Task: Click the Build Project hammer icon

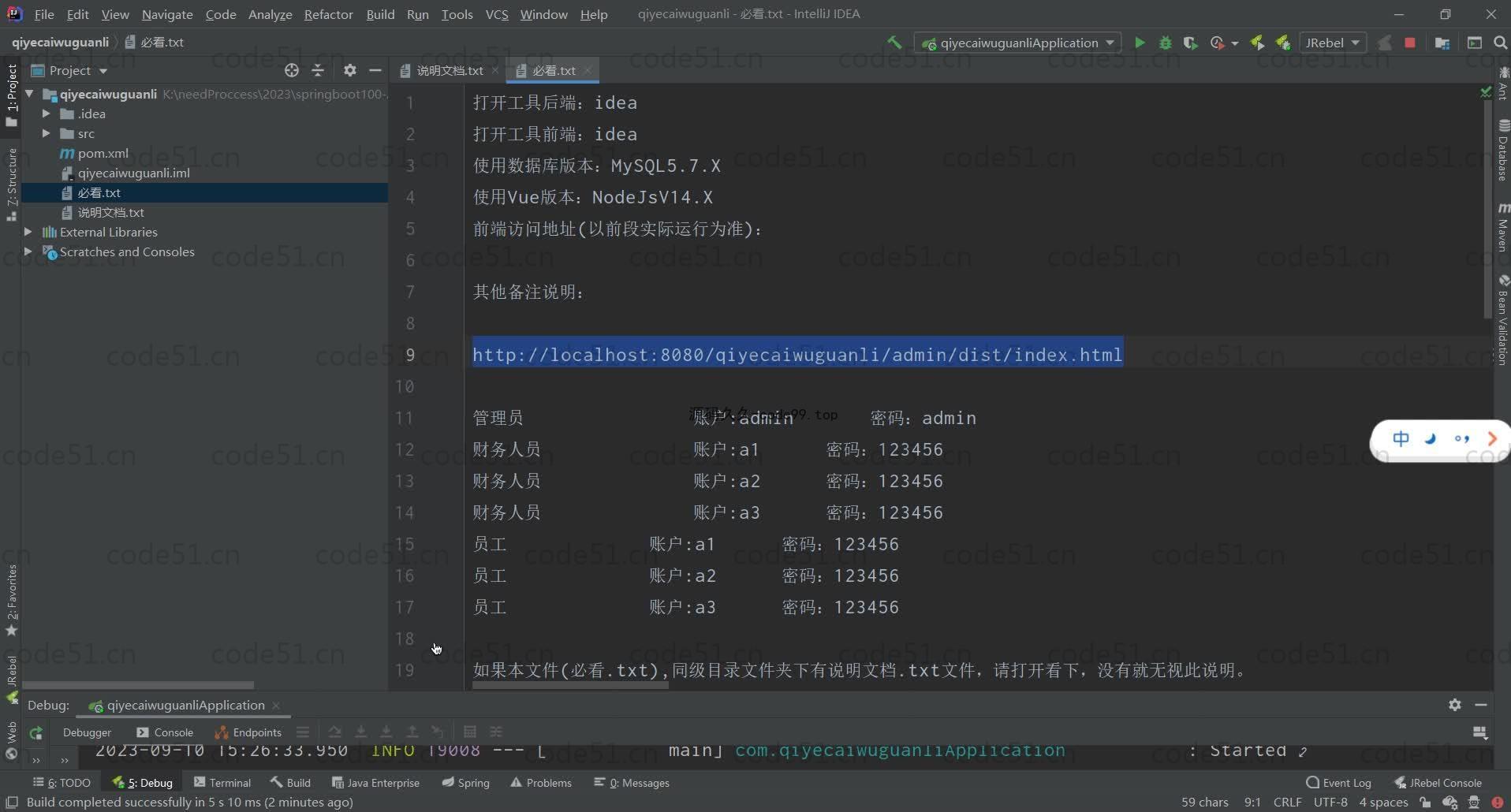Action: tap(894, 43)
